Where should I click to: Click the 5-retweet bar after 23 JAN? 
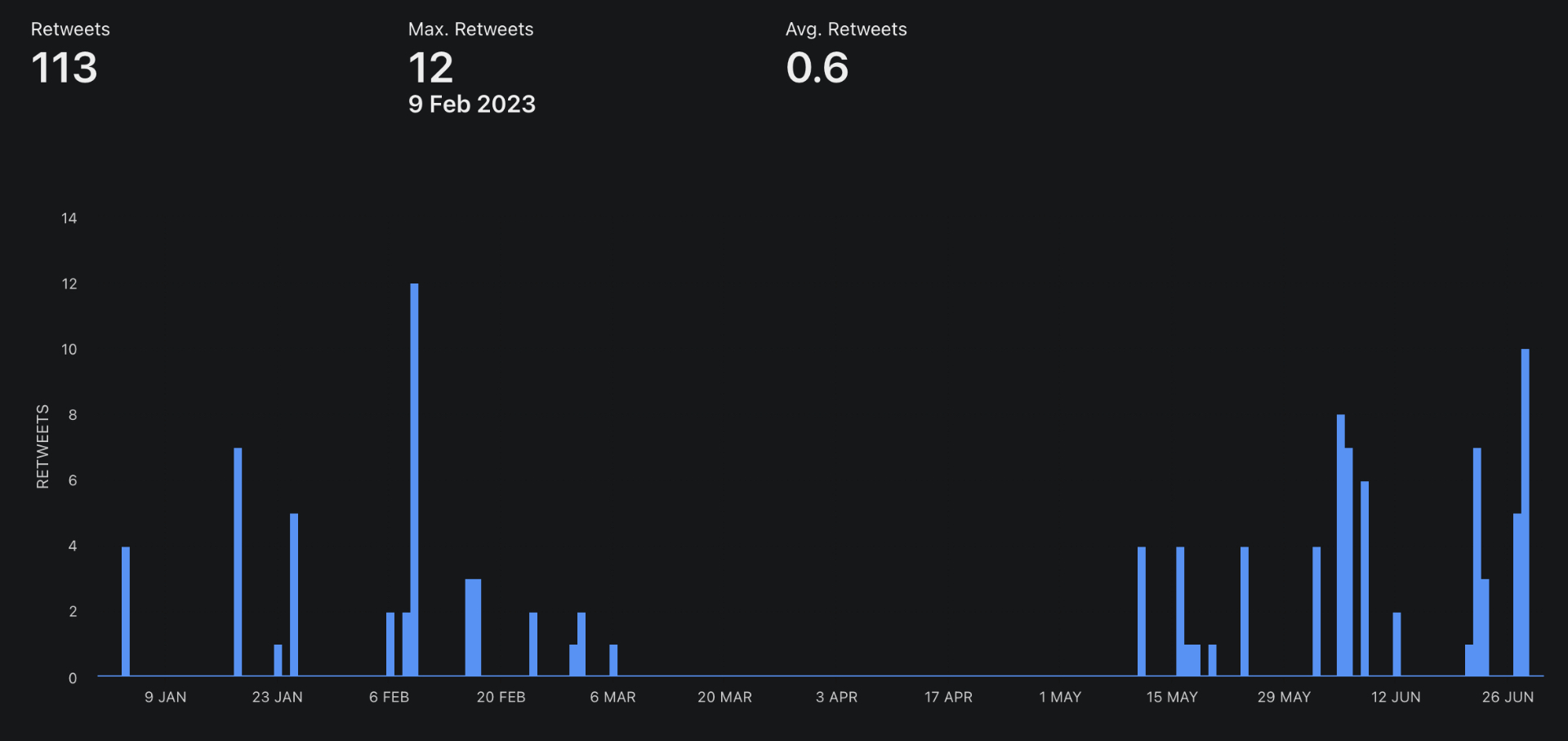click(x=294, y=594)
